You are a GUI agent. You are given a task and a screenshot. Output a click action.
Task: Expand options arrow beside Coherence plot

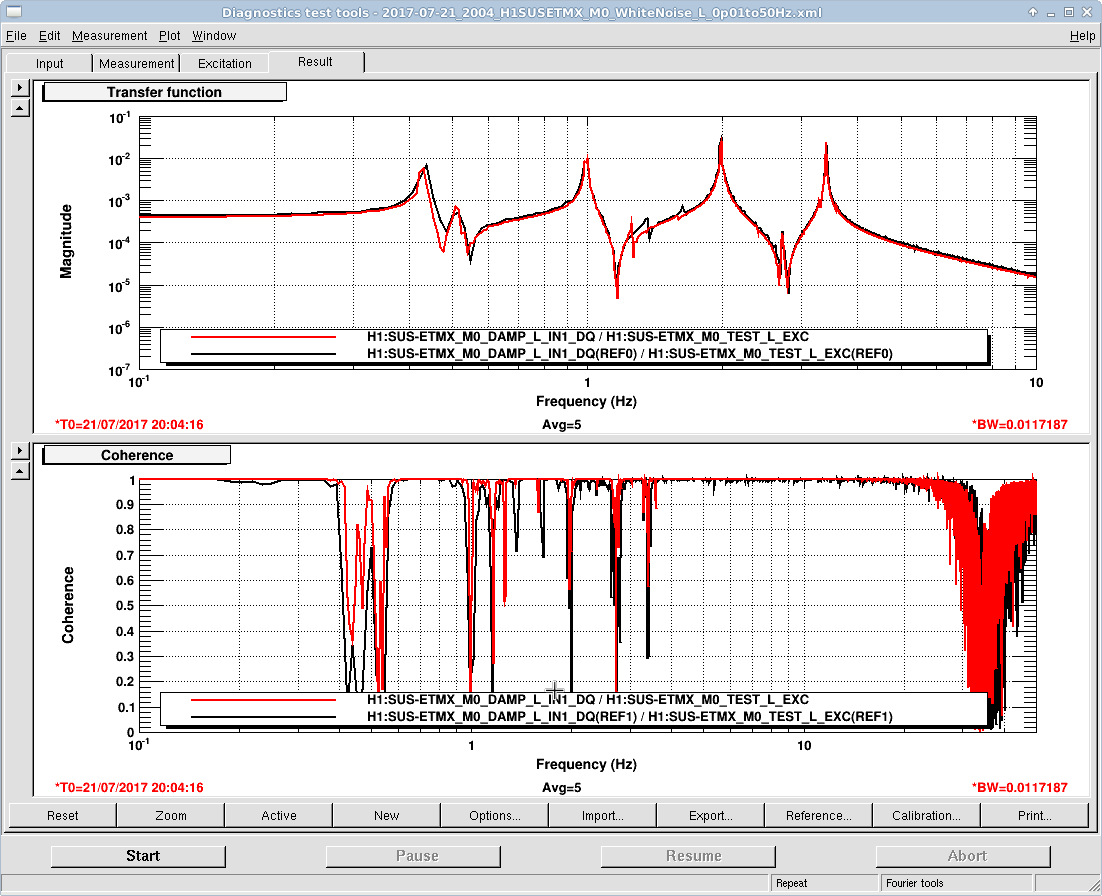pos(20,450)
